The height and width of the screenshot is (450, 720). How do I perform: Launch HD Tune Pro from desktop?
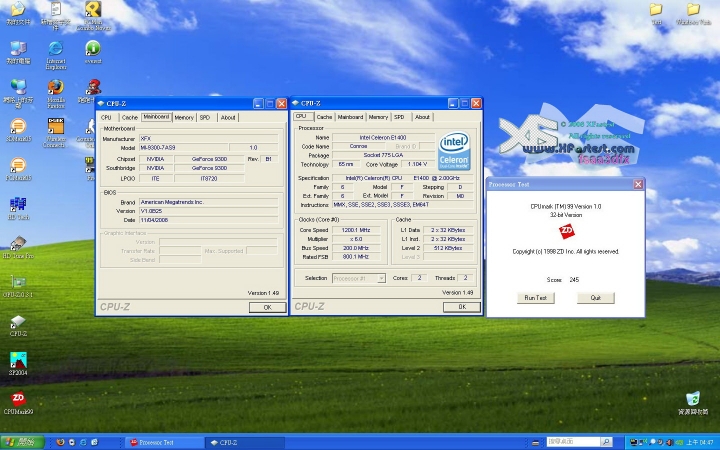pos(18,247)
